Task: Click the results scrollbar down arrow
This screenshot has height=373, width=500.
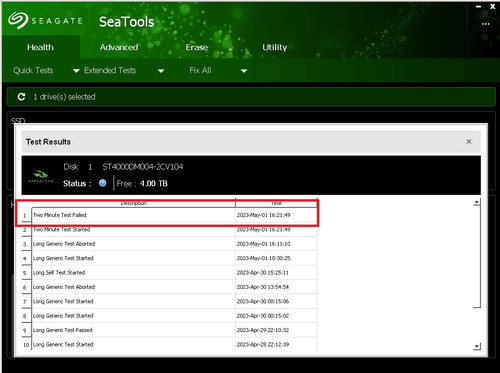Action: (x=477, y=347)
